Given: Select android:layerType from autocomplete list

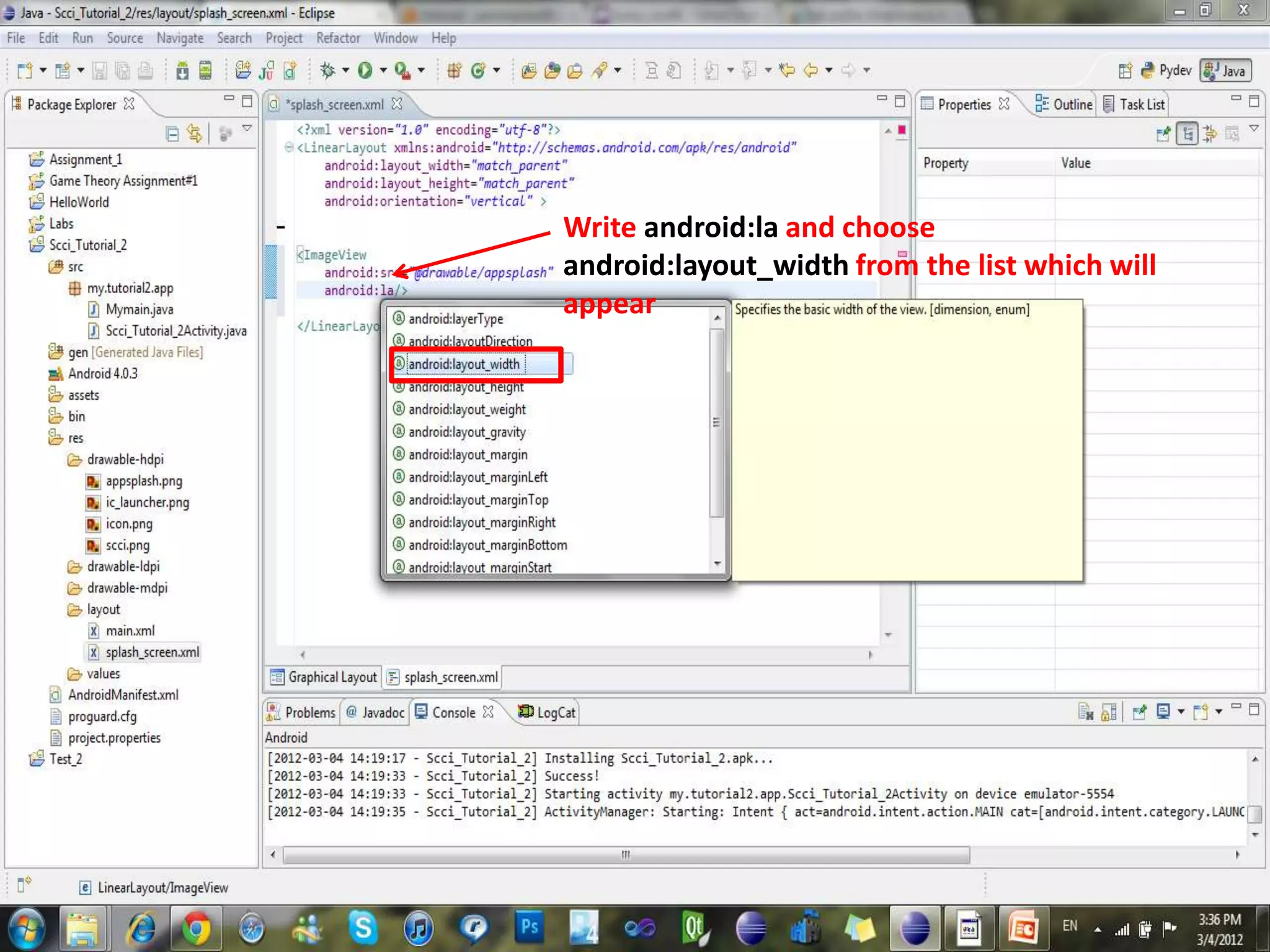Looking at the screenshot, I should [x=456, y=319].
